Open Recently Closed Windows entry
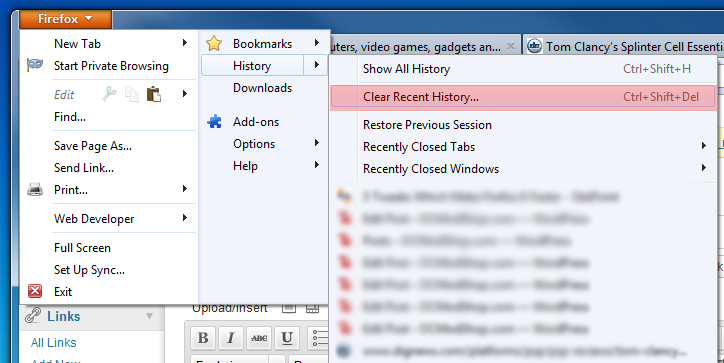 coord(431,169)
